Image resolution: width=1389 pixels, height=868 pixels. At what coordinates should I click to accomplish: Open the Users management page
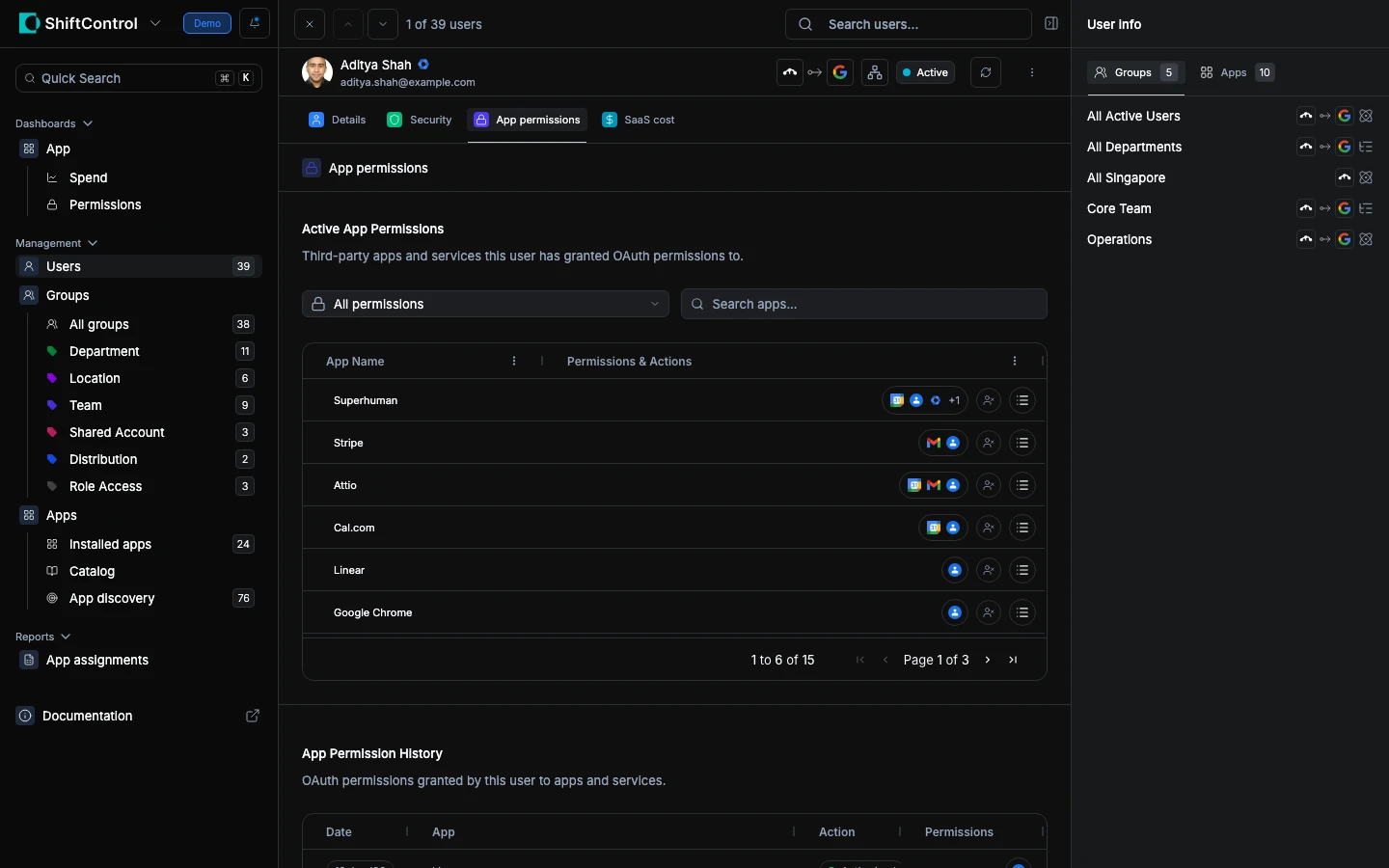coord(139,266)
